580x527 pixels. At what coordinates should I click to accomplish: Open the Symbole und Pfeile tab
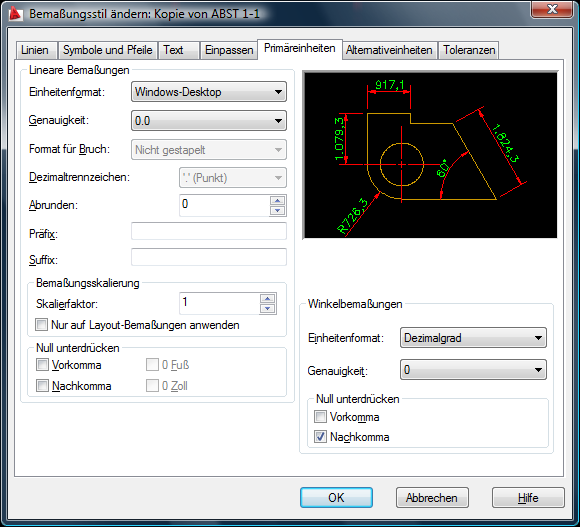[108, 50]
